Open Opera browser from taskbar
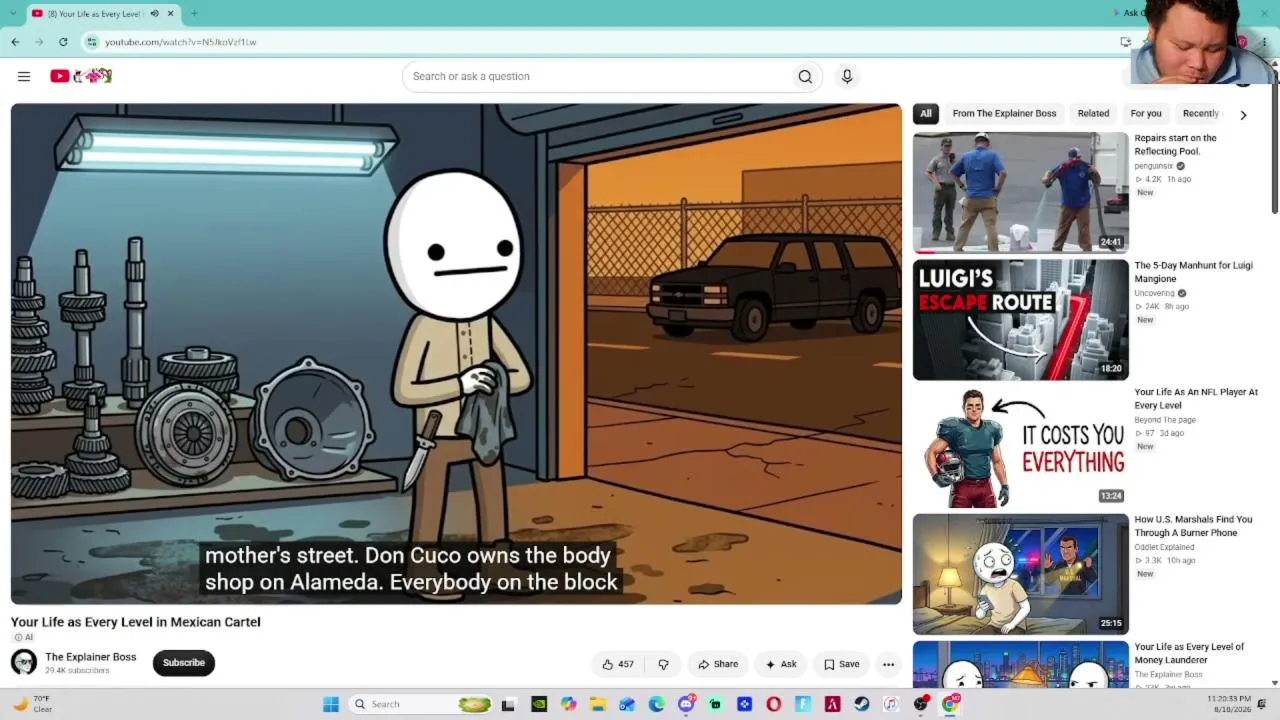The image size is (1280, 720). point(773,704)
